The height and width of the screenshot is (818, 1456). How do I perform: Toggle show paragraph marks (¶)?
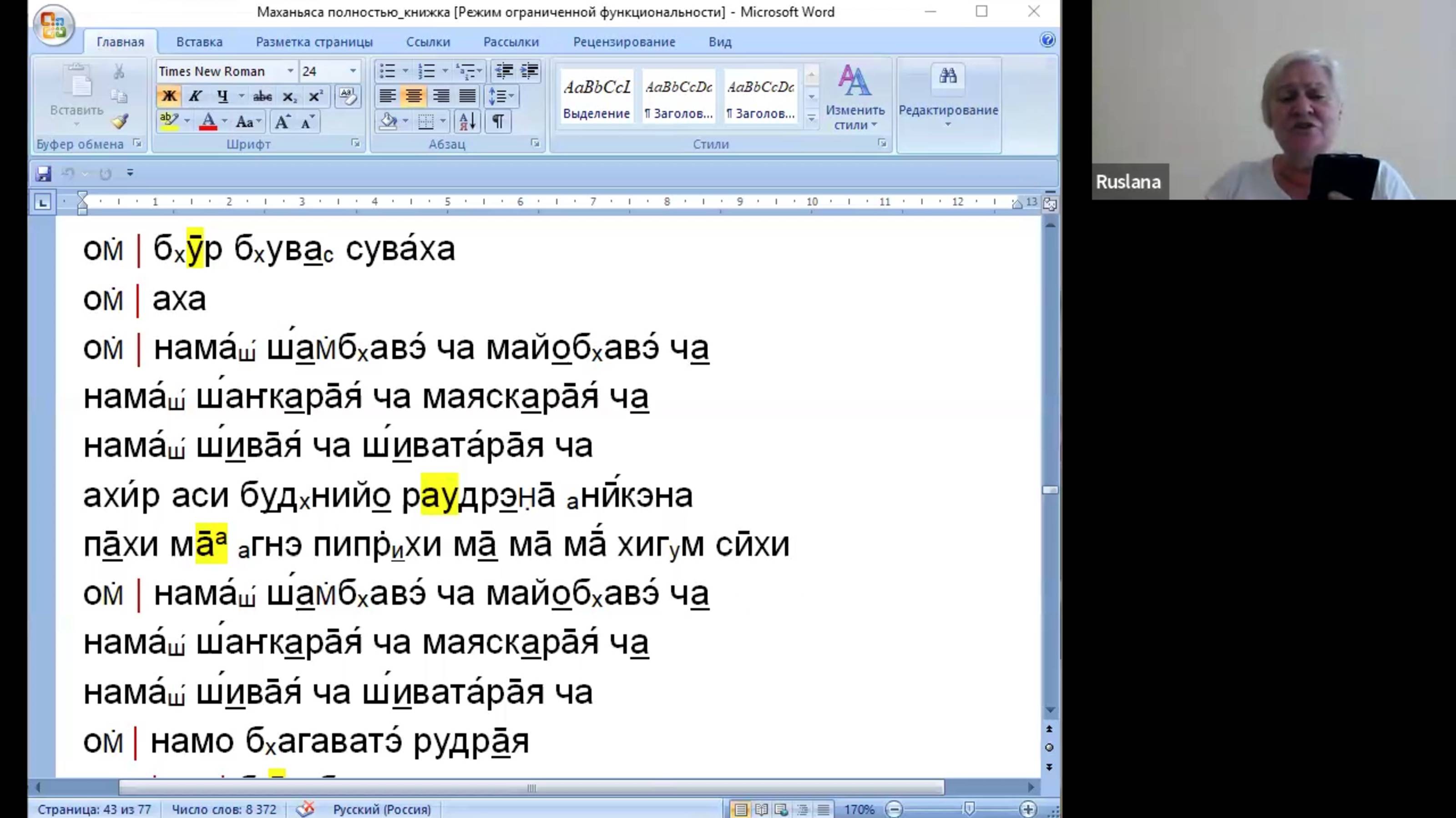[x=498, y=121]
